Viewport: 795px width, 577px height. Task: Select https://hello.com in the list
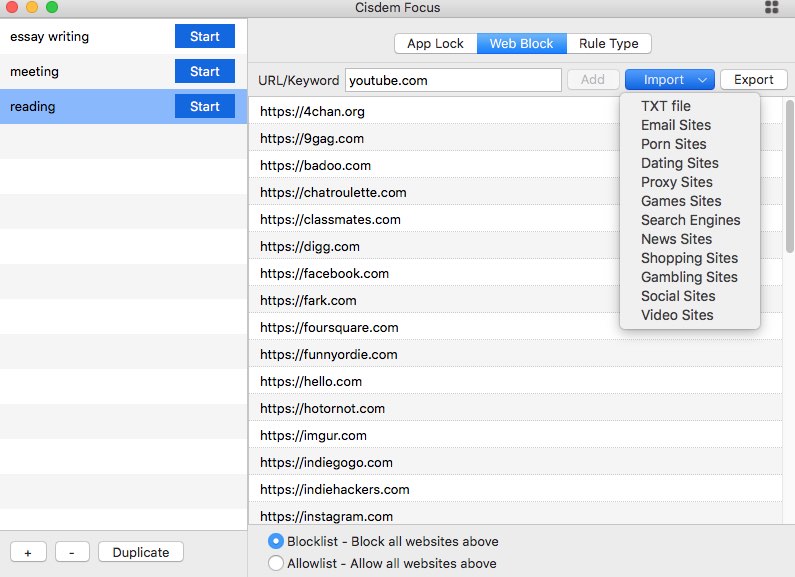[x=515, y=381]
